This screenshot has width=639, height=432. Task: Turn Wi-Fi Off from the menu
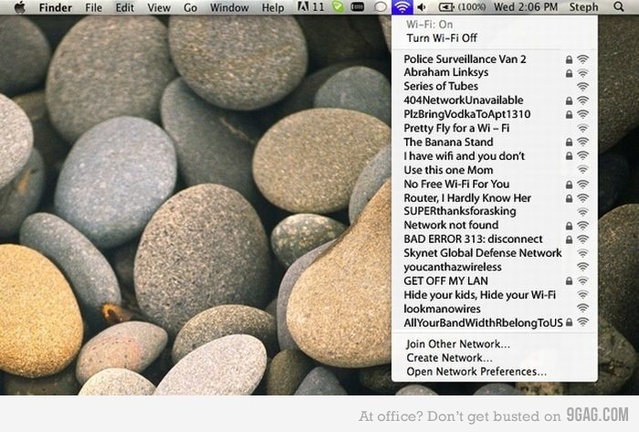441,38
